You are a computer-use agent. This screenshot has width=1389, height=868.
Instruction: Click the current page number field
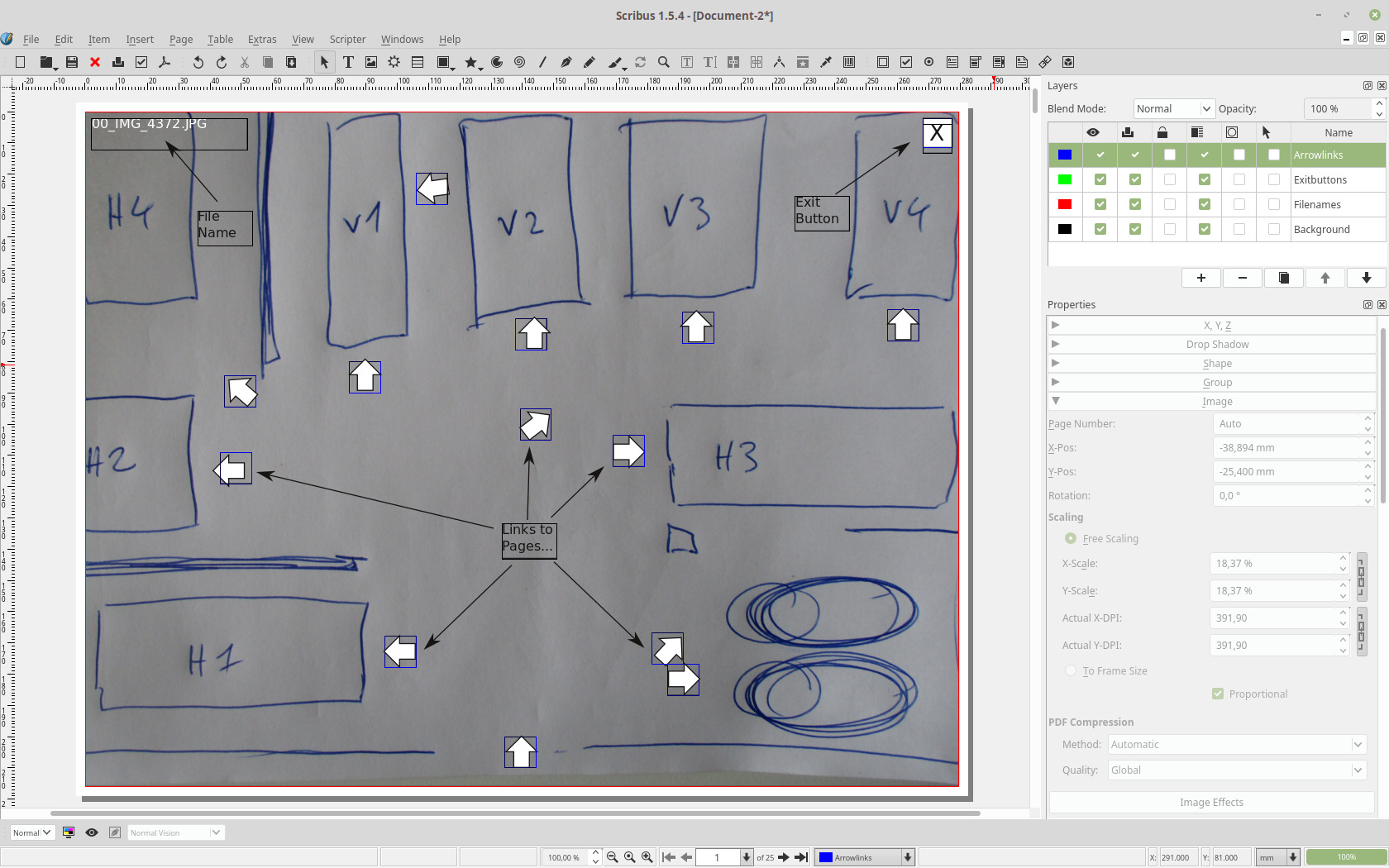pos(718,857)
